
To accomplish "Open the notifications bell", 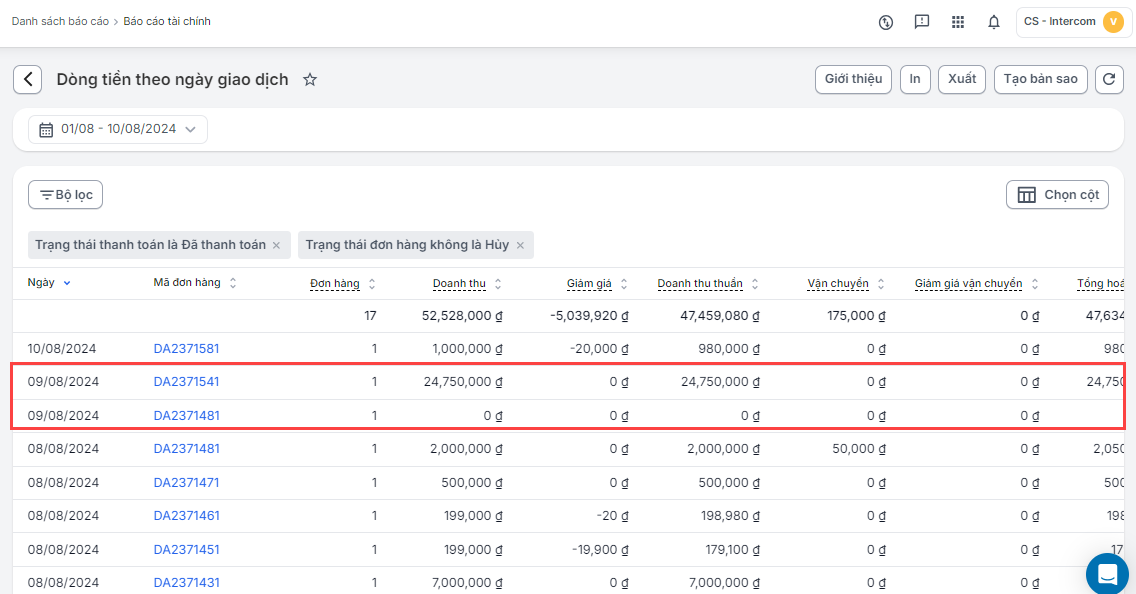I will (x=993, y=22).
